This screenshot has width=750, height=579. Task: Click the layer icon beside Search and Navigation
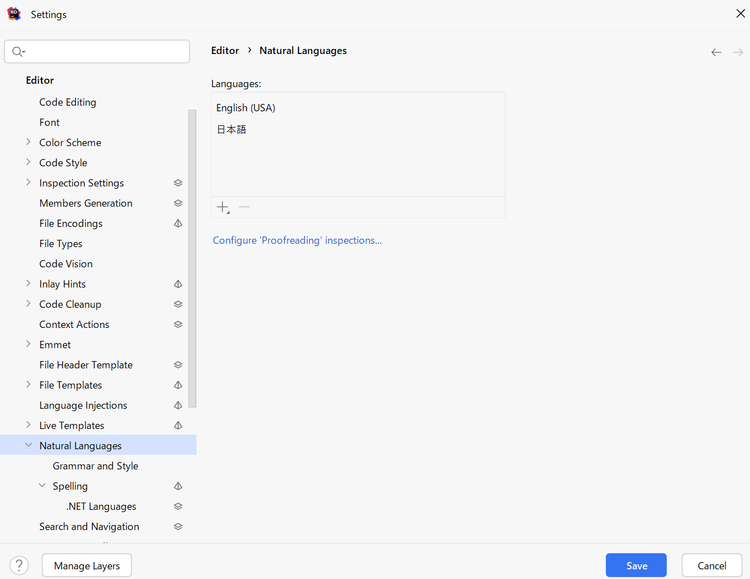[178, 526]
